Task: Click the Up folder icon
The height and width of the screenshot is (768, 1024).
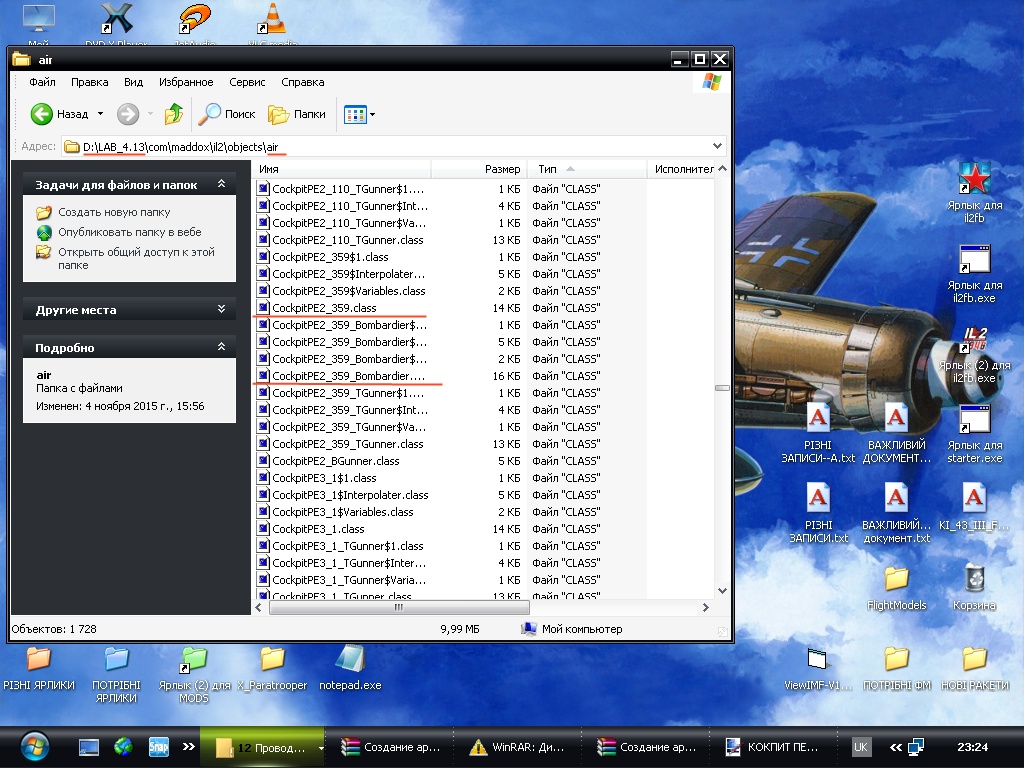Action: click(x=174, y=114)
